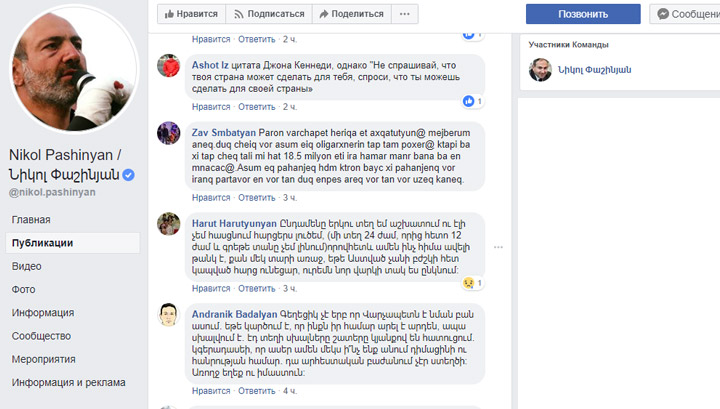
Task: Open options dots beside Harut Harutyunyan comment
Action: (x=498, y=247)
